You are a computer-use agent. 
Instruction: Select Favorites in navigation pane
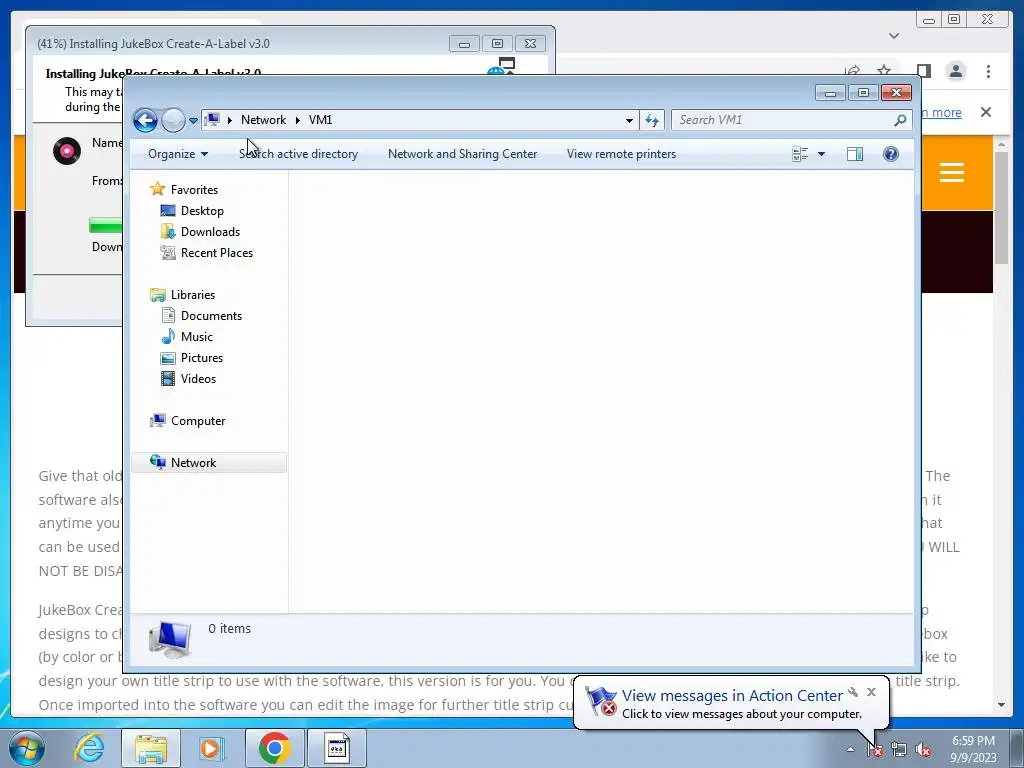194,189
